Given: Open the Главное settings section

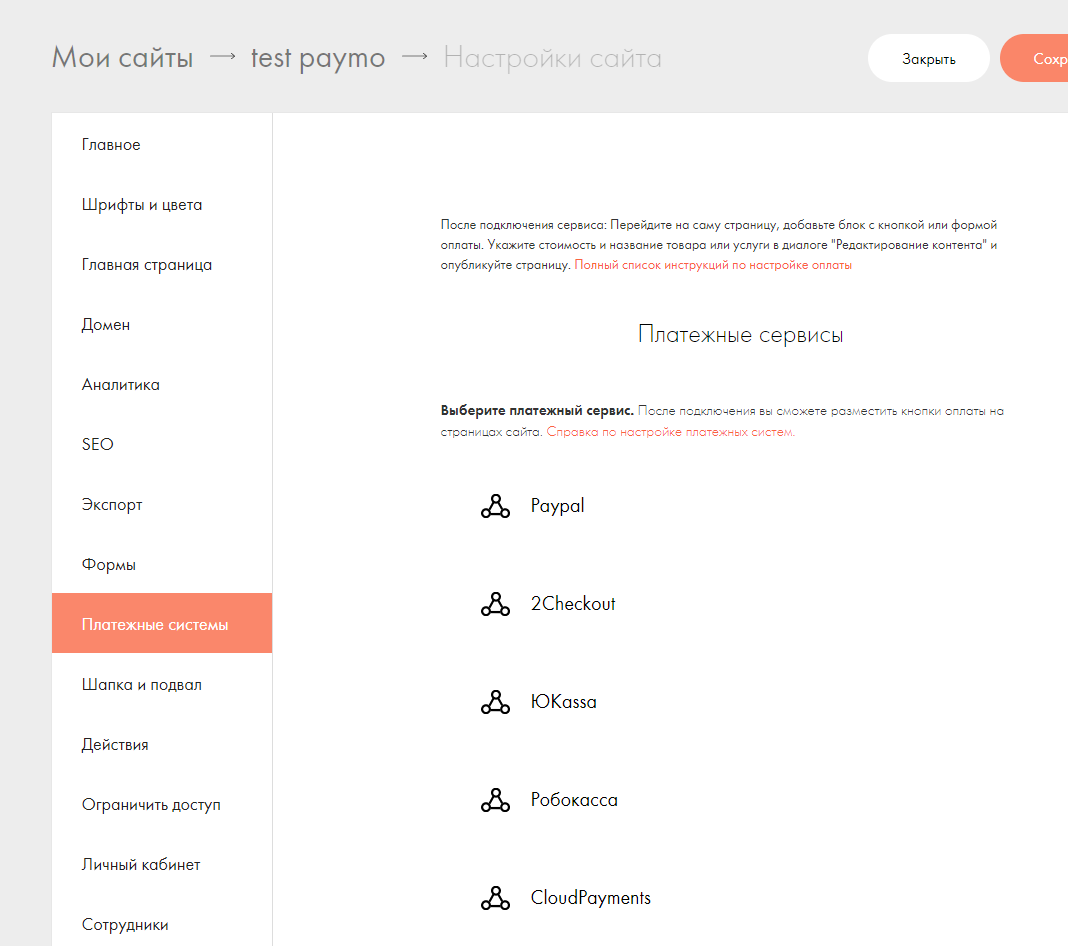Looking at the screenshot, I should (162, 144).
